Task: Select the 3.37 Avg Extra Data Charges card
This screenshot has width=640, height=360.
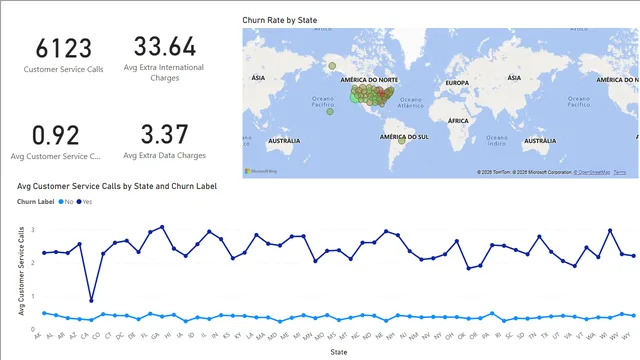Action: (x=164, y=141)
